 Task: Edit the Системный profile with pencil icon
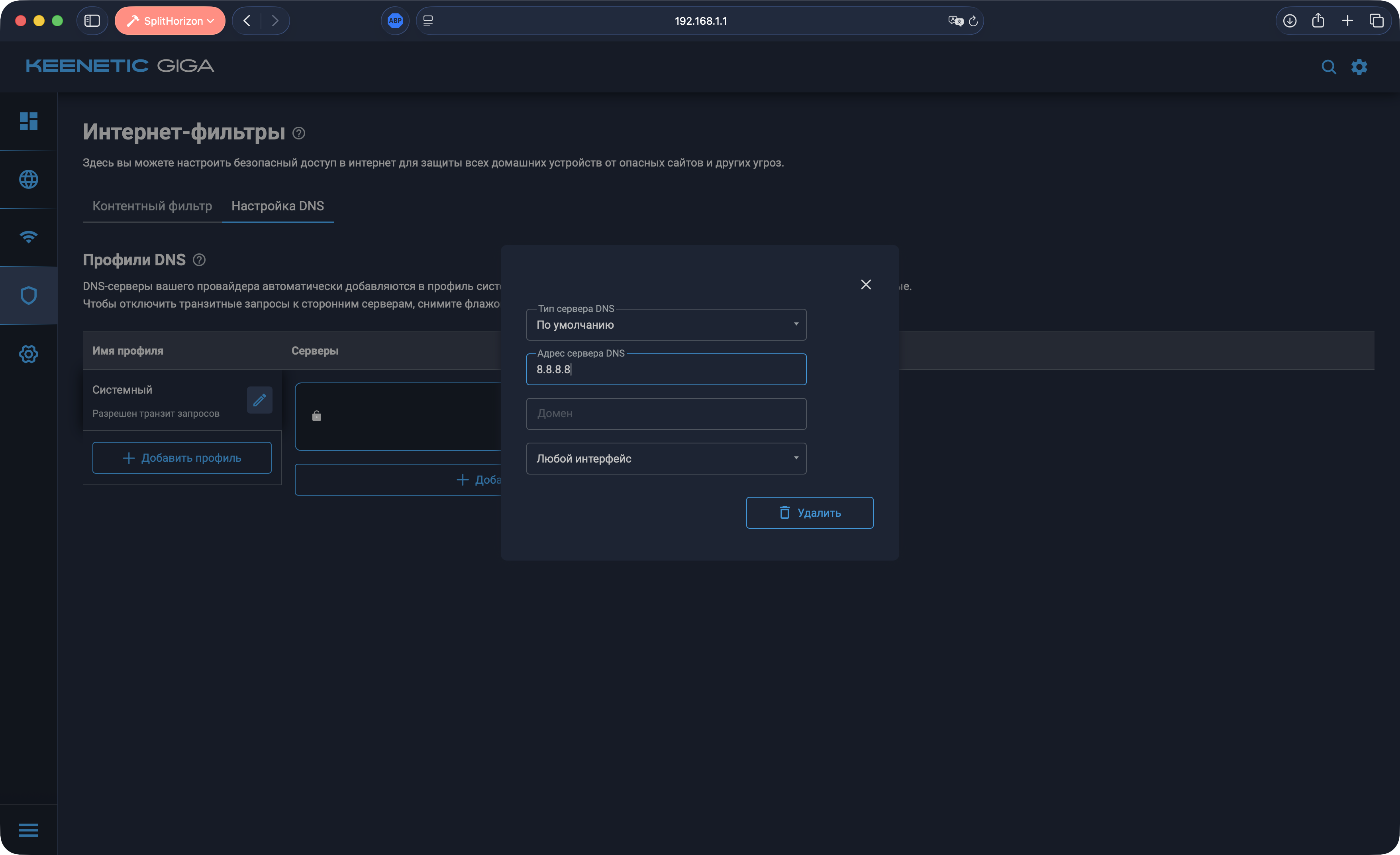(260, 400)
